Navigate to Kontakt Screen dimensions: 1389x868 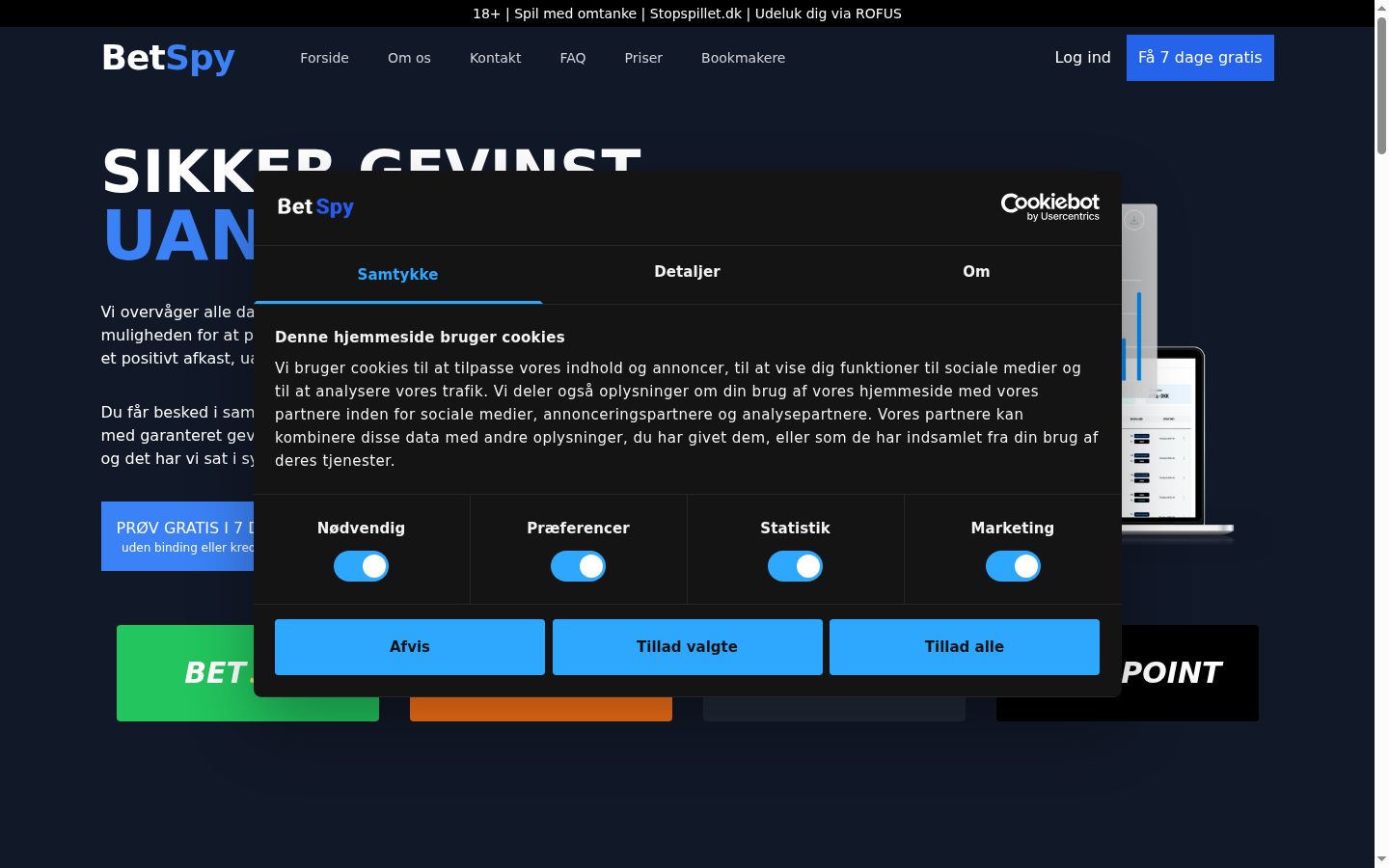tap(495, 58)
